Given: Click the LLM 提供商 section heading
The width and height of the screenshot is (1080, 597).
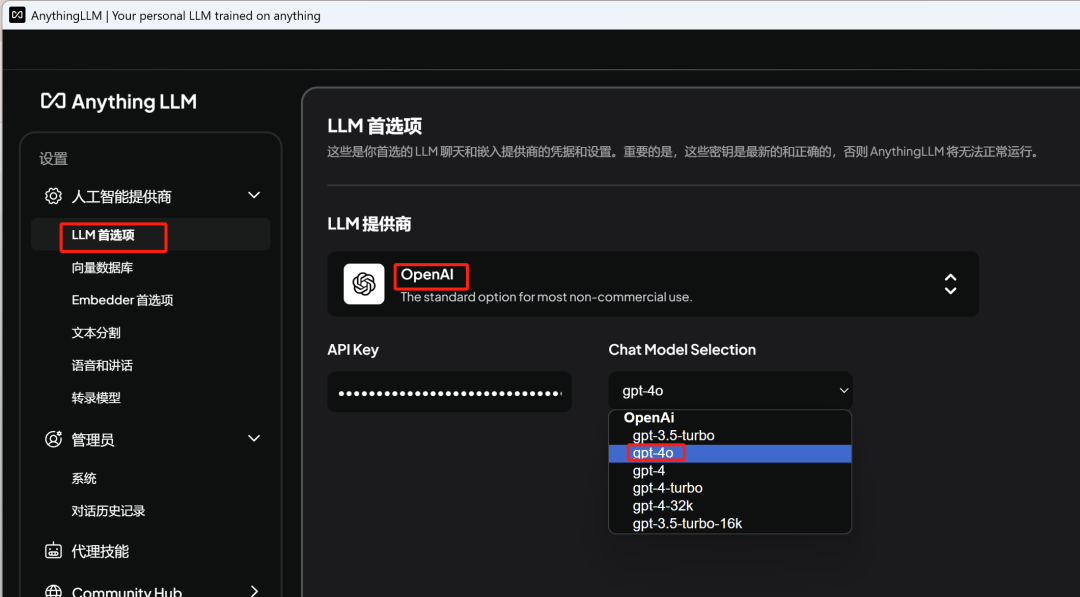Looking at the screenshot, I should click(x=369, y=224).
